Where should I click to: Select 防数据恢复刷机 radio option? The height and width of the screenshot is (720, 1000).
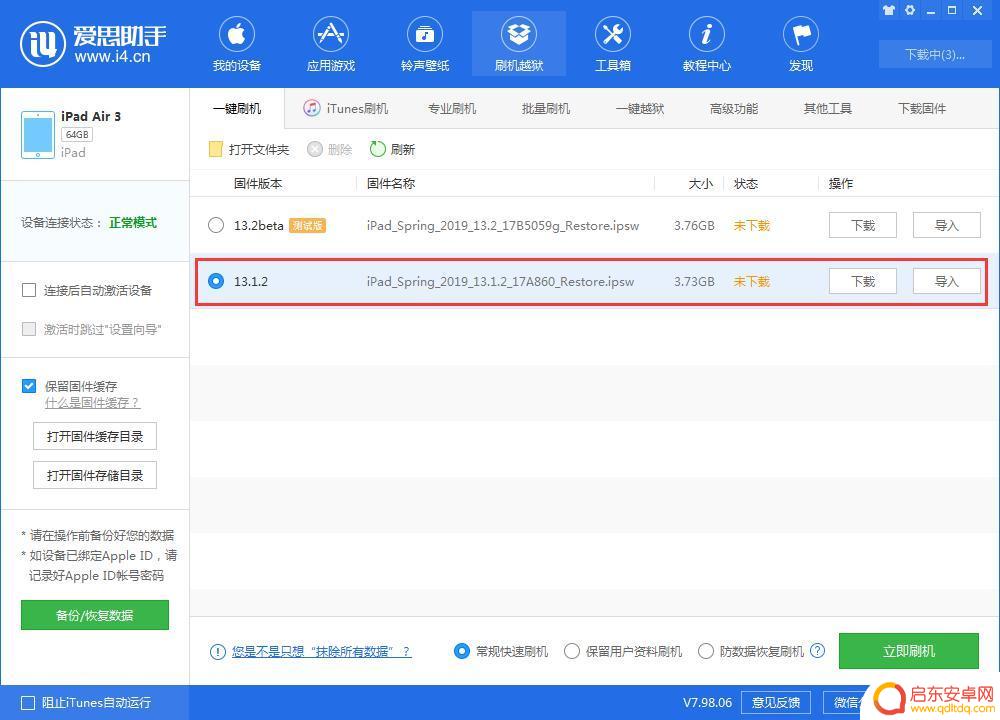[x=706, y=651]
